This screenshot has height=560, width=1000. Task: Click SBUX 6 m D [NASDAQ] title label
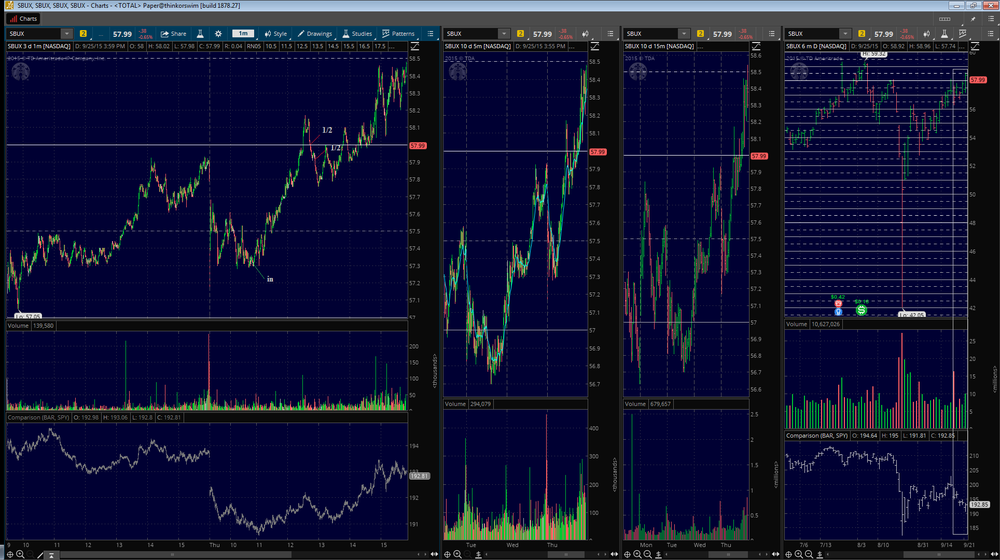point(816,47)
